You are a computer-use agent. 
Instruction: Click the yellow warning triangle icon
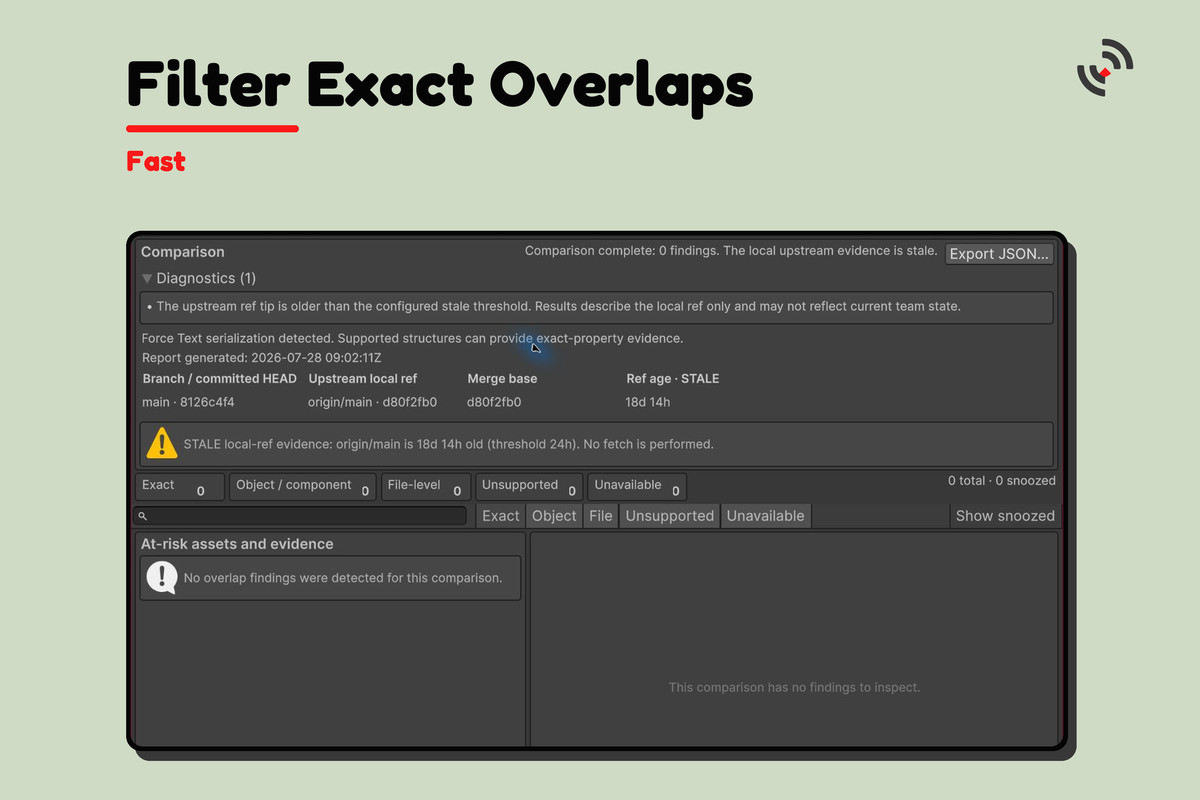[x=162, y=443]
